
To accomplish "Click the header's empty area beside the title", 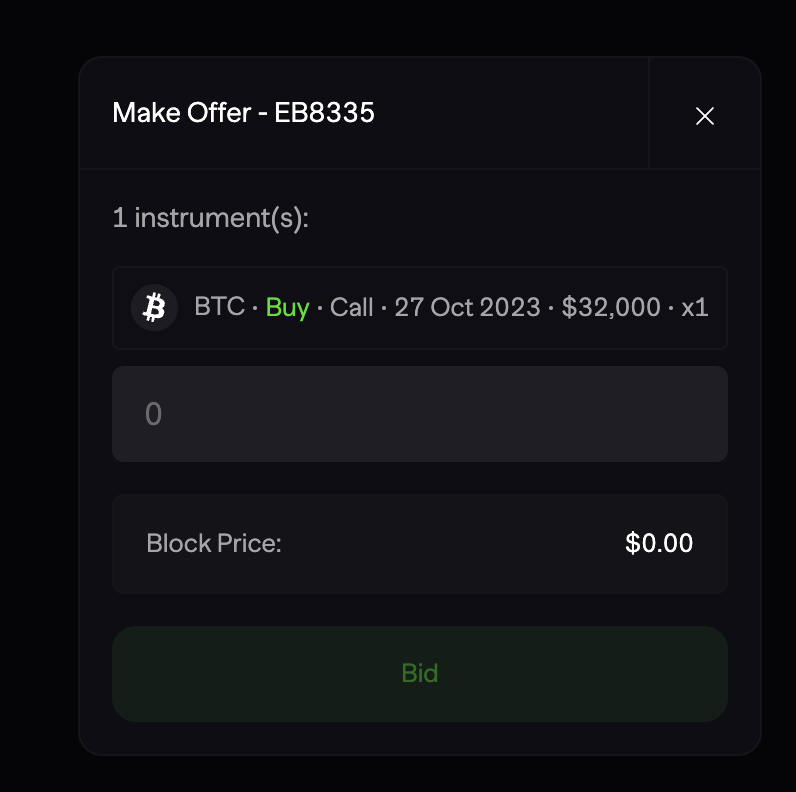I will click(x=508, y=113).
